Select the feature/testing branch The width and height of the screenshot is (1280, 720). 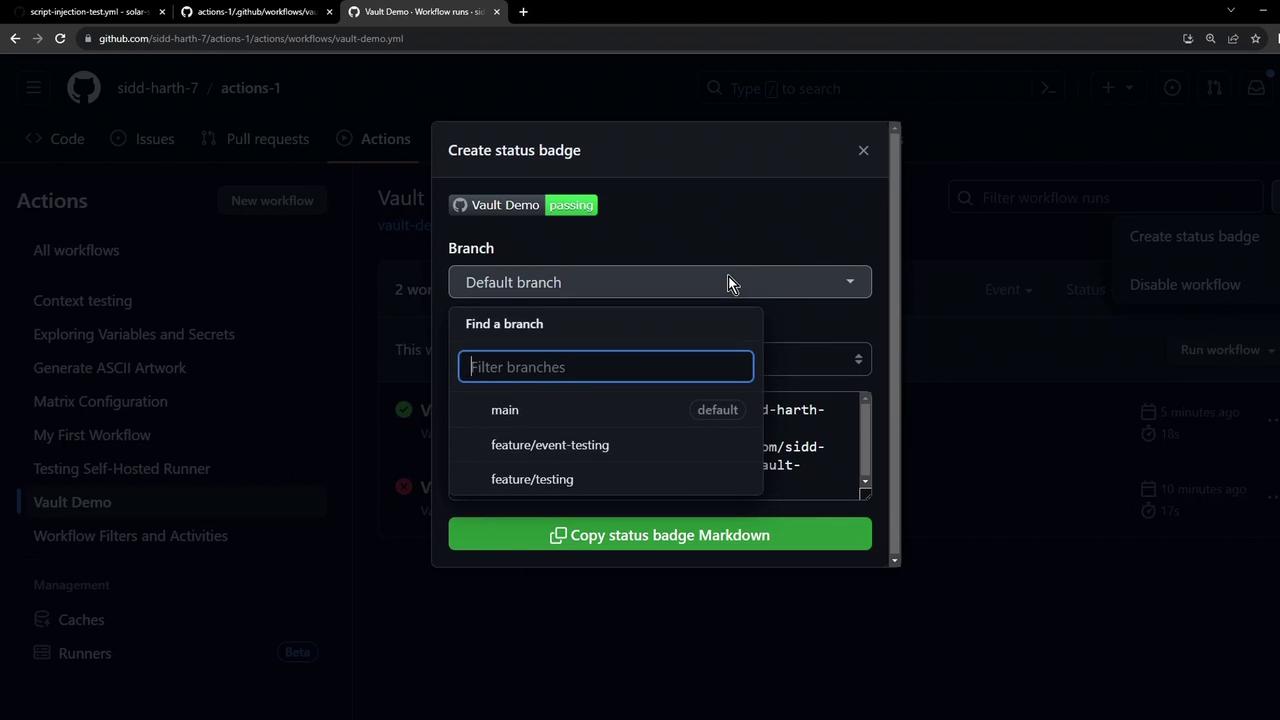pyautogui.click(x=606, y=479)
